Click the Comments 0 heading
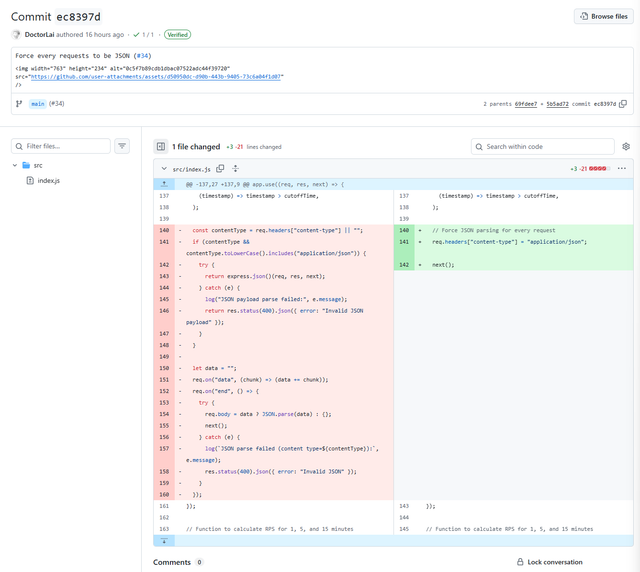 pyautogui.click(x=178, y=562)
